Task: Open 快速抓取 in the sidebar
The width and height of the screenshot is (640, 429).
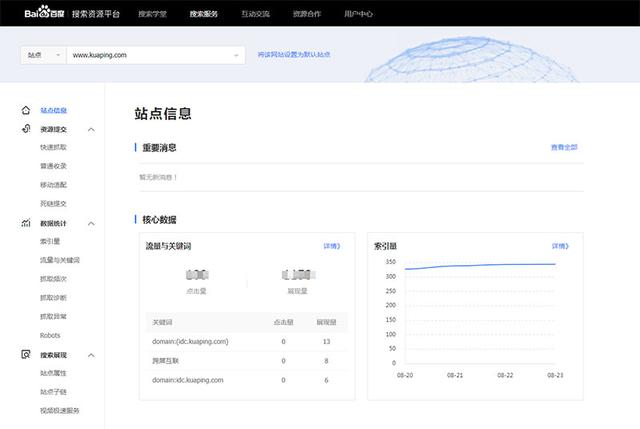Action: [53, 147]
